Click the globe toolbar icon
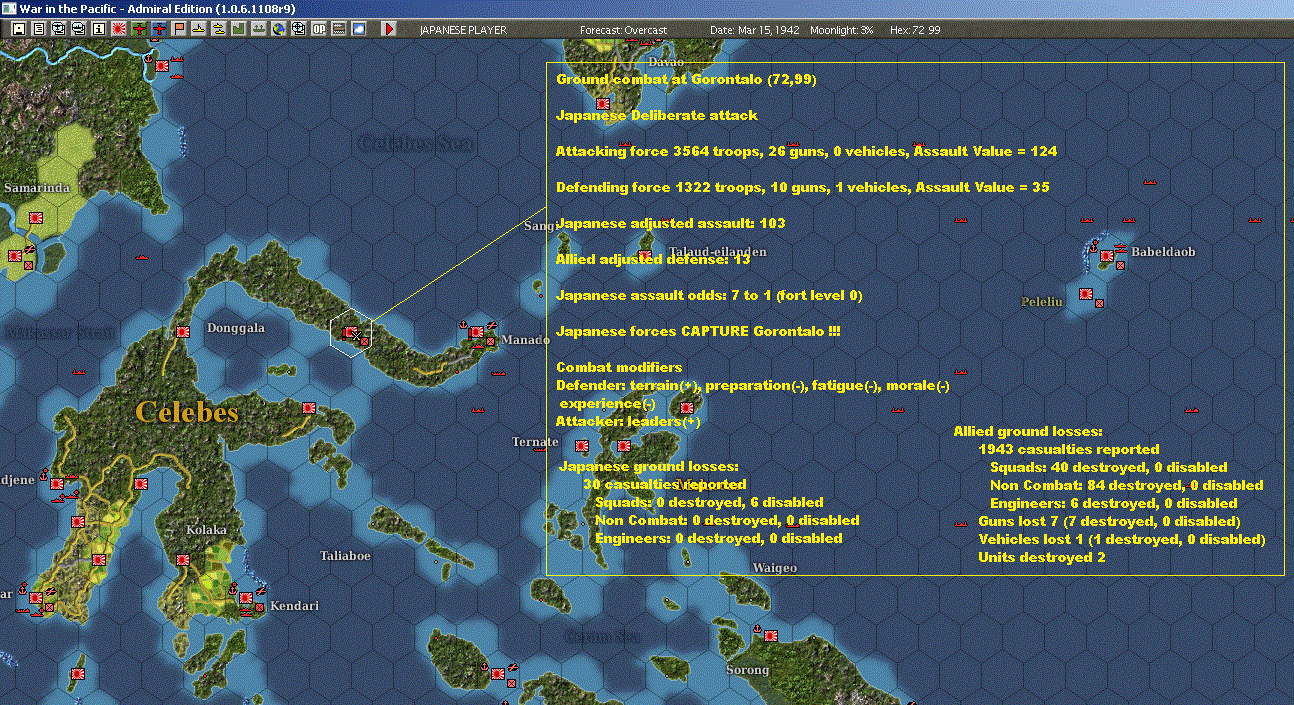 [x=279, y=29]
